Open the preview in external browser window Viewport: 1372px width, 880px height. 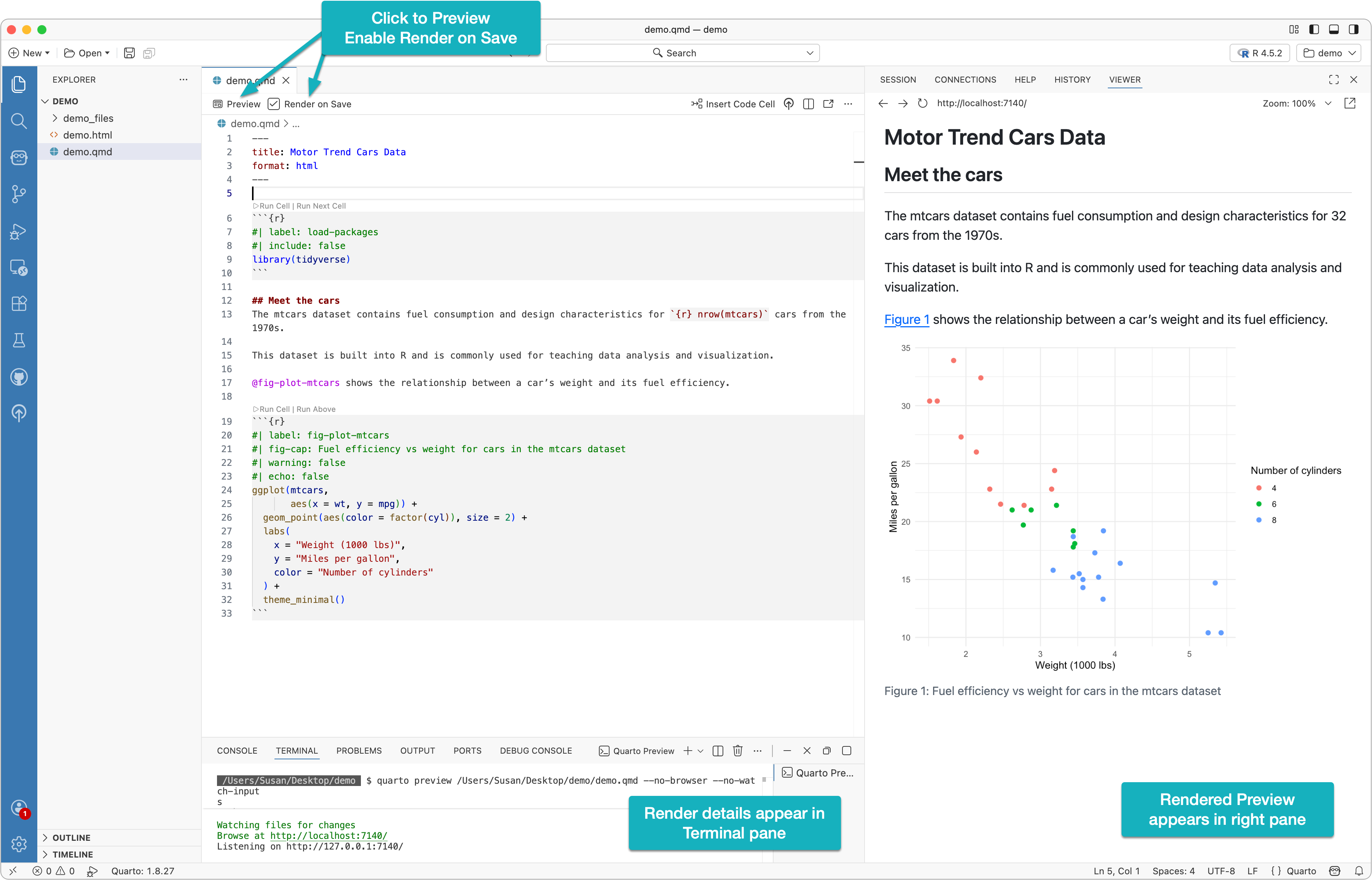1350,104
